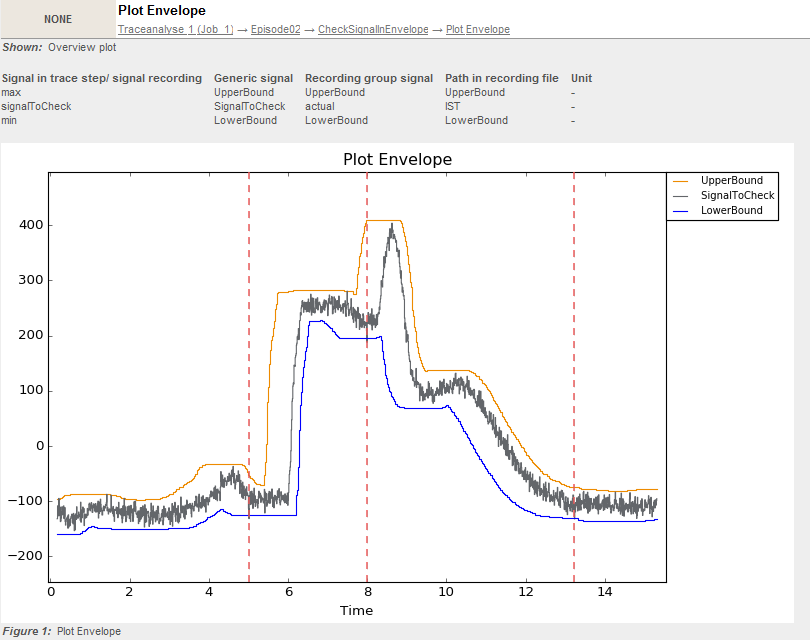This screenshot has width=810, height=640.
Task: Click the 'Recording group signal' column header
Action: point(369,78)
